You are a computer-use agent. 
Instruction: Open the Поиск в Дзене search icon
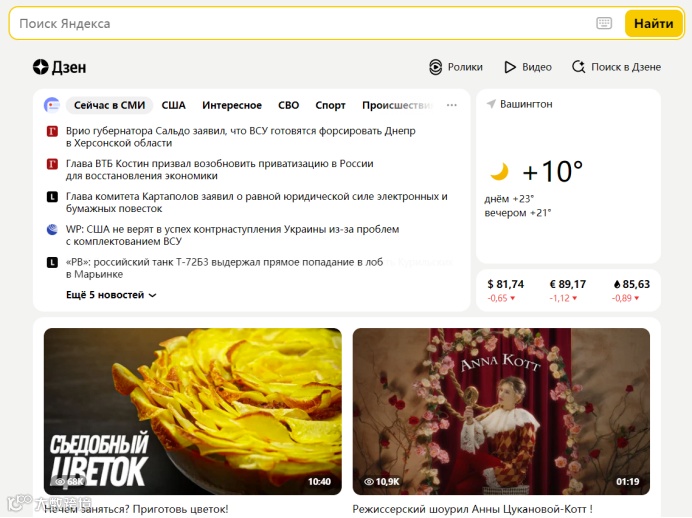(578, 67)
